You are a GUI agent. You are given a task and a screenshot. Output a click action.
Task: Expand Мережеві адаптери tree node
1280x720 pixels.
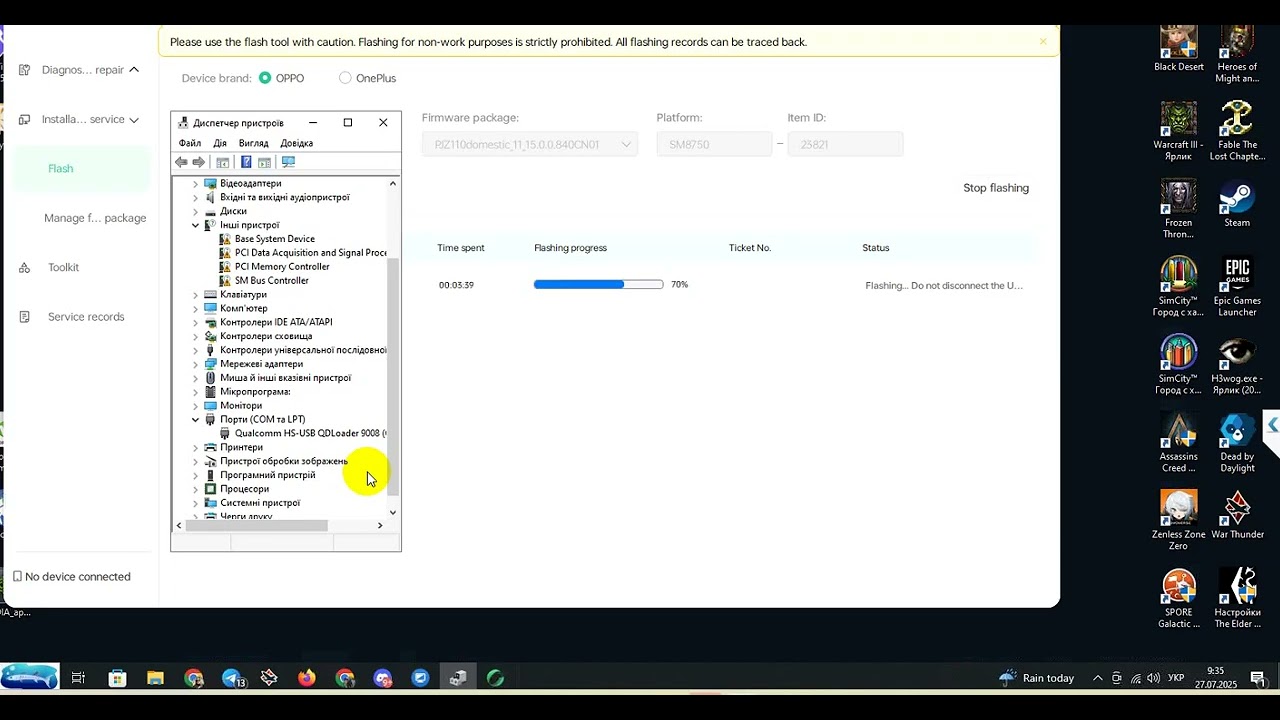tap(196, 364)
